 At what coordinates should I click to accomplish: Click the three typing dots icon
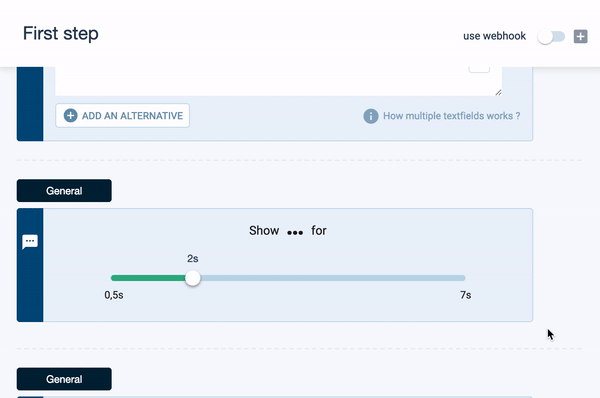295,232
